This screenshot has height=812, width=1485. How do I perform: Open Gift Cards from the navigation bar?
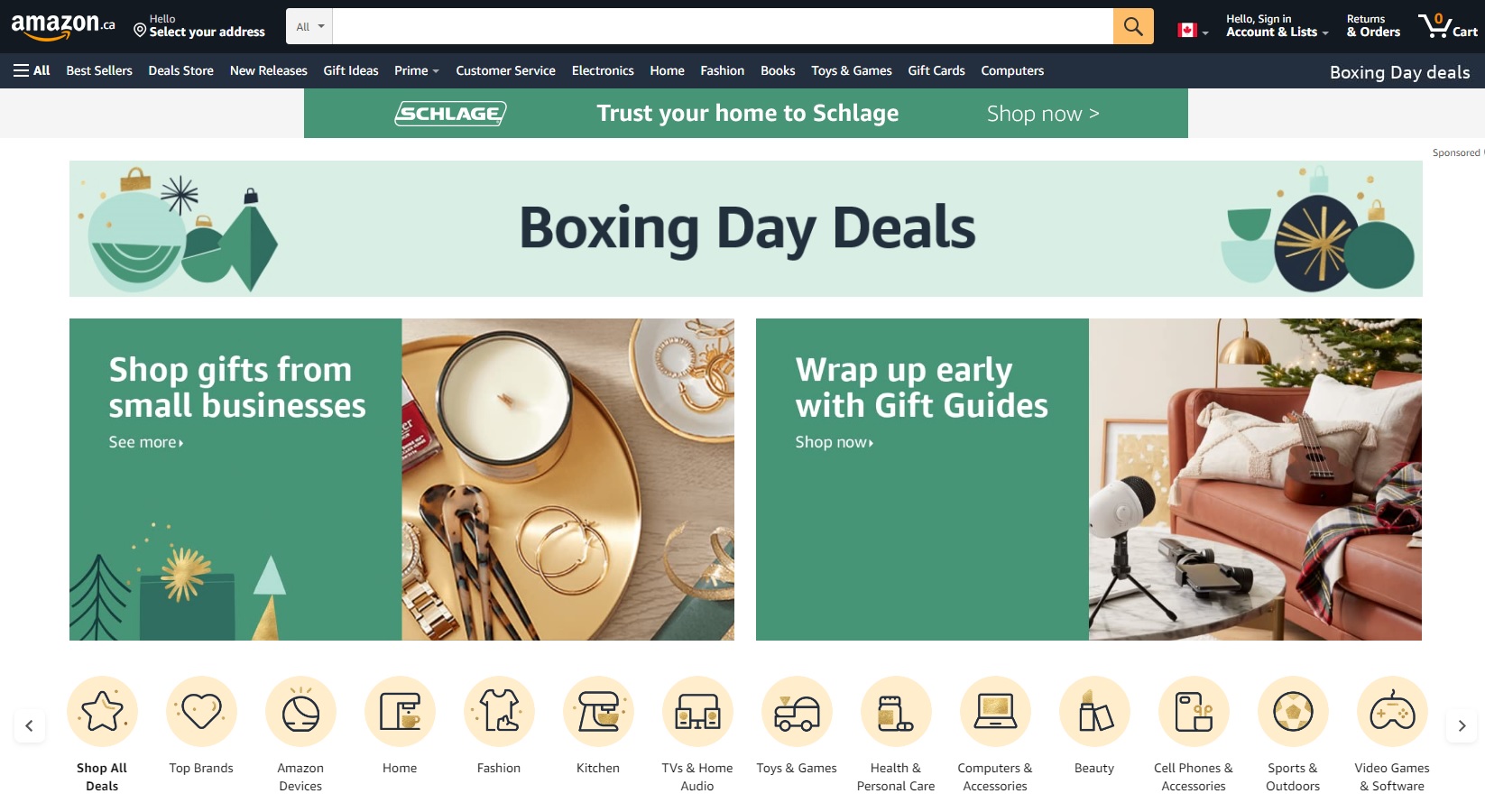tap(936, 70)
